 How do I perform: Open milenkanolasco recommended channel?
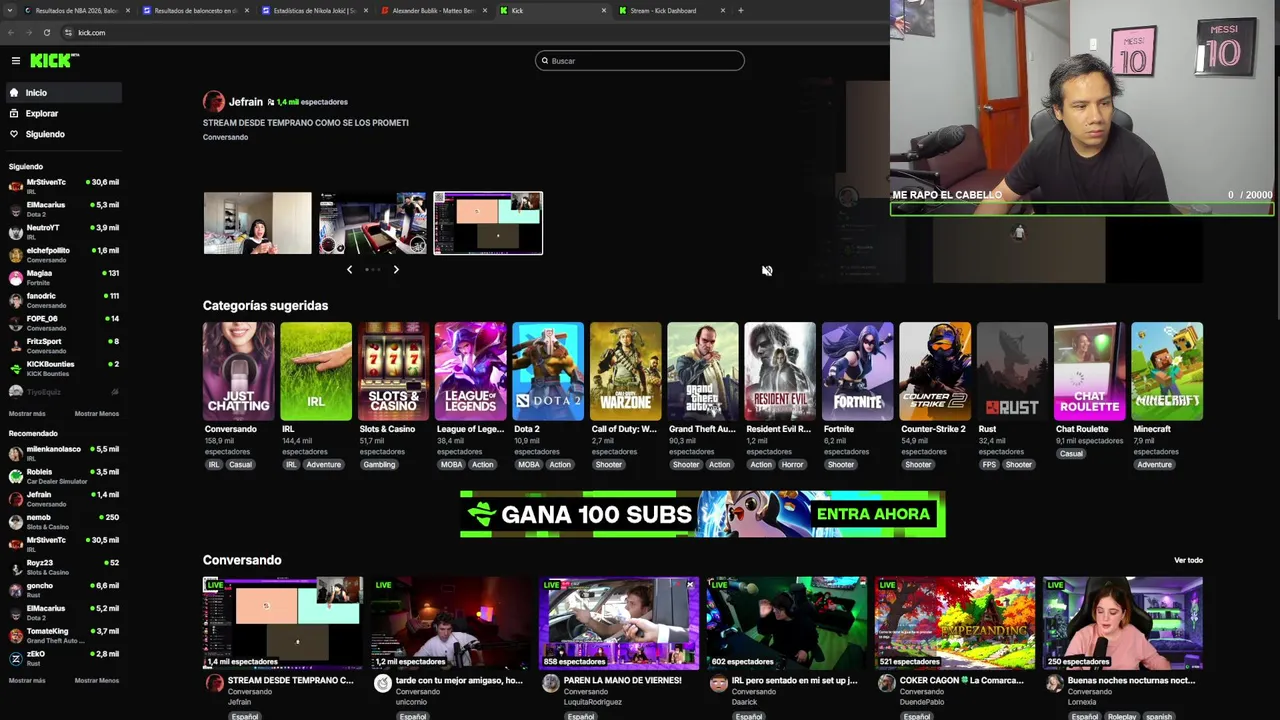pyautogui.click(x=63, y=452)
